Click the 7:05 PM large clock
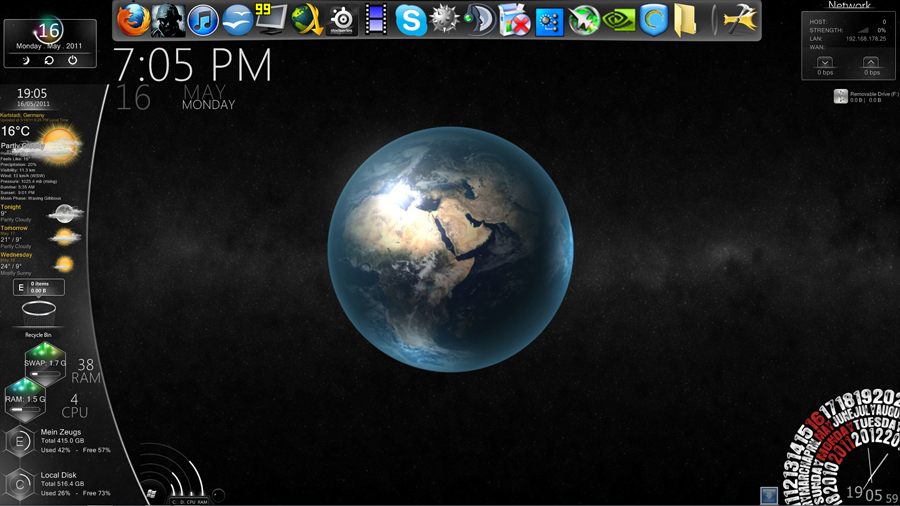This screenshot has width=900, height=506. 192,65
